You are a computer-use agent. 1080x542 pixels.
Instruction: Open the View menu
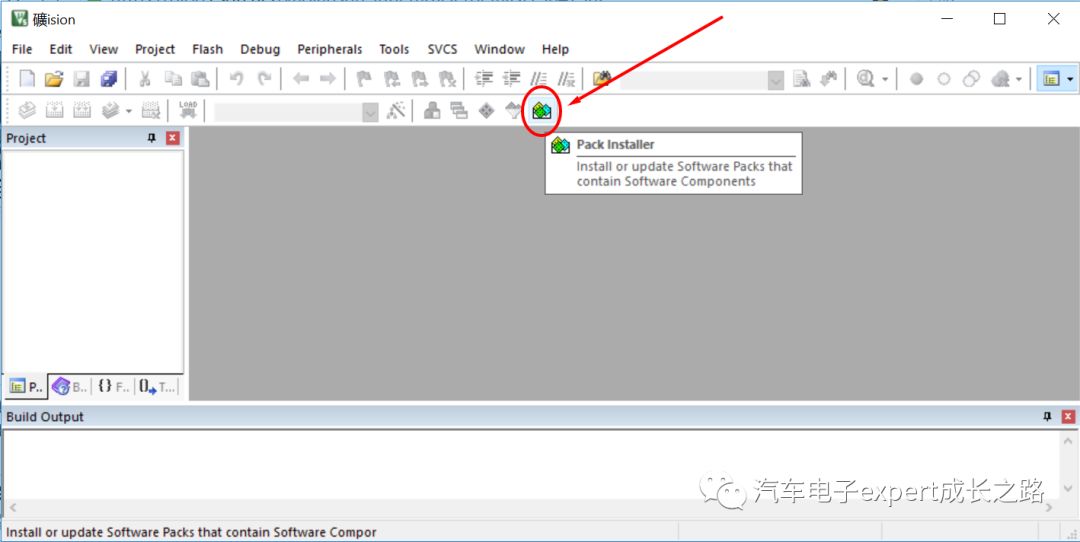coord(103,49)
